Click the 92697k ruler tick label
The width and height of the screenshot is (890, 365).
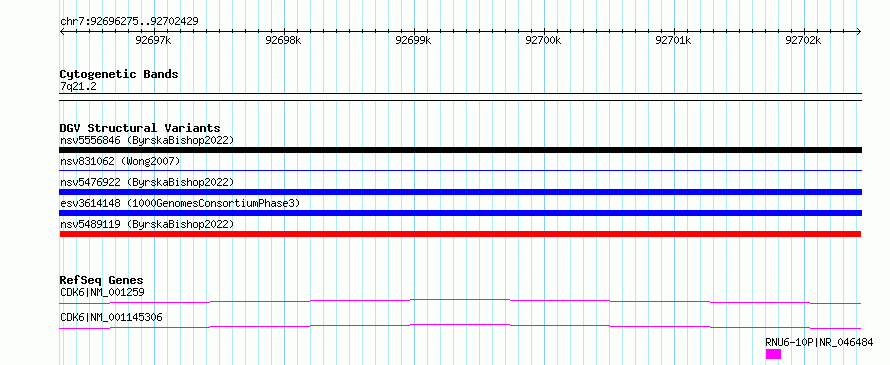tap(154, 40)
